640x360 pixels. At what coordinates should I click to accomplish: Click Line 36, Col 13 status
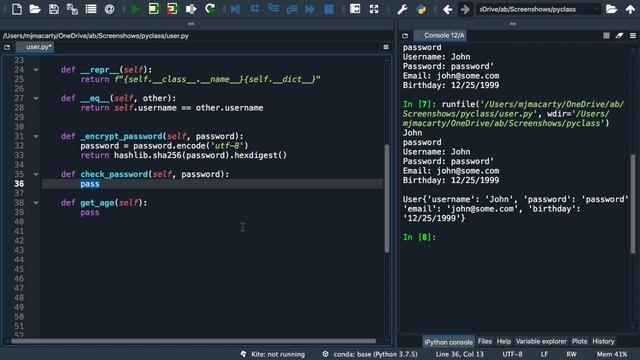click(460, 354)
